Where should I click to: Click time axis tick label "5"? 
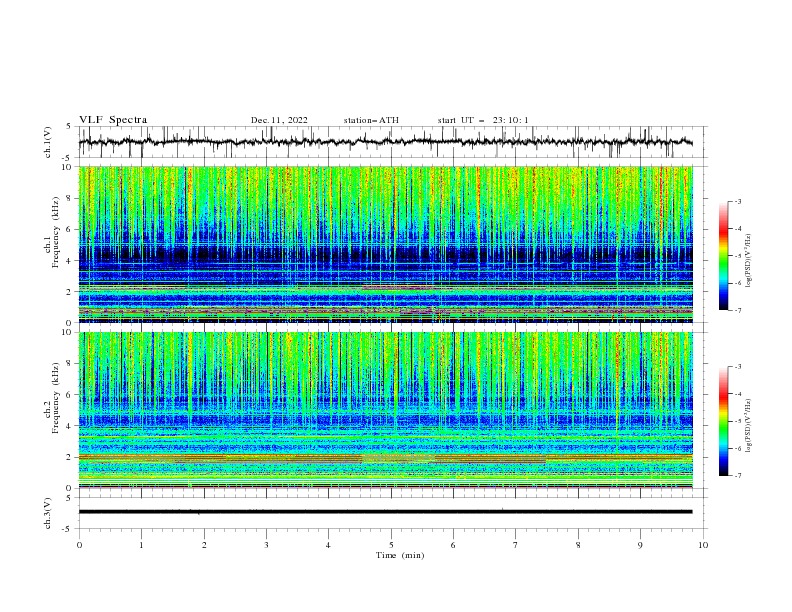[x=391, y=545]
